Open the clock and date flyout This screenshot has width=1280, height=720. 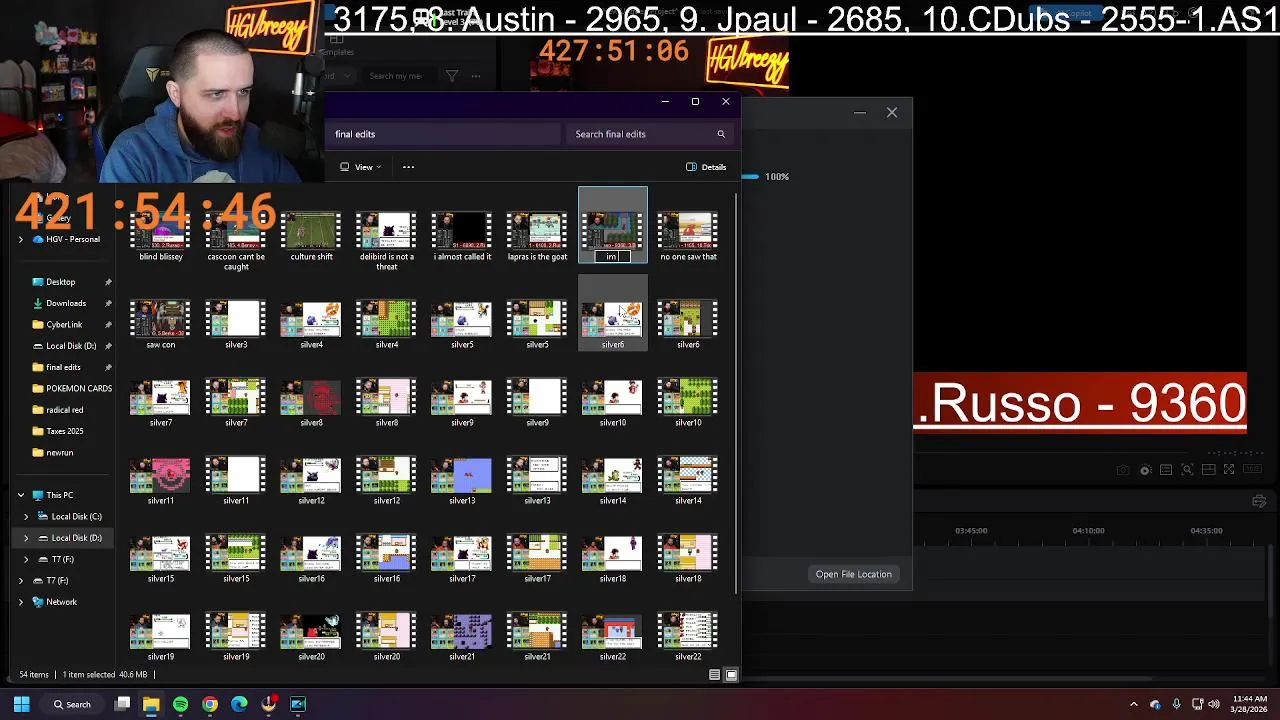click(x=1247, y=704)
